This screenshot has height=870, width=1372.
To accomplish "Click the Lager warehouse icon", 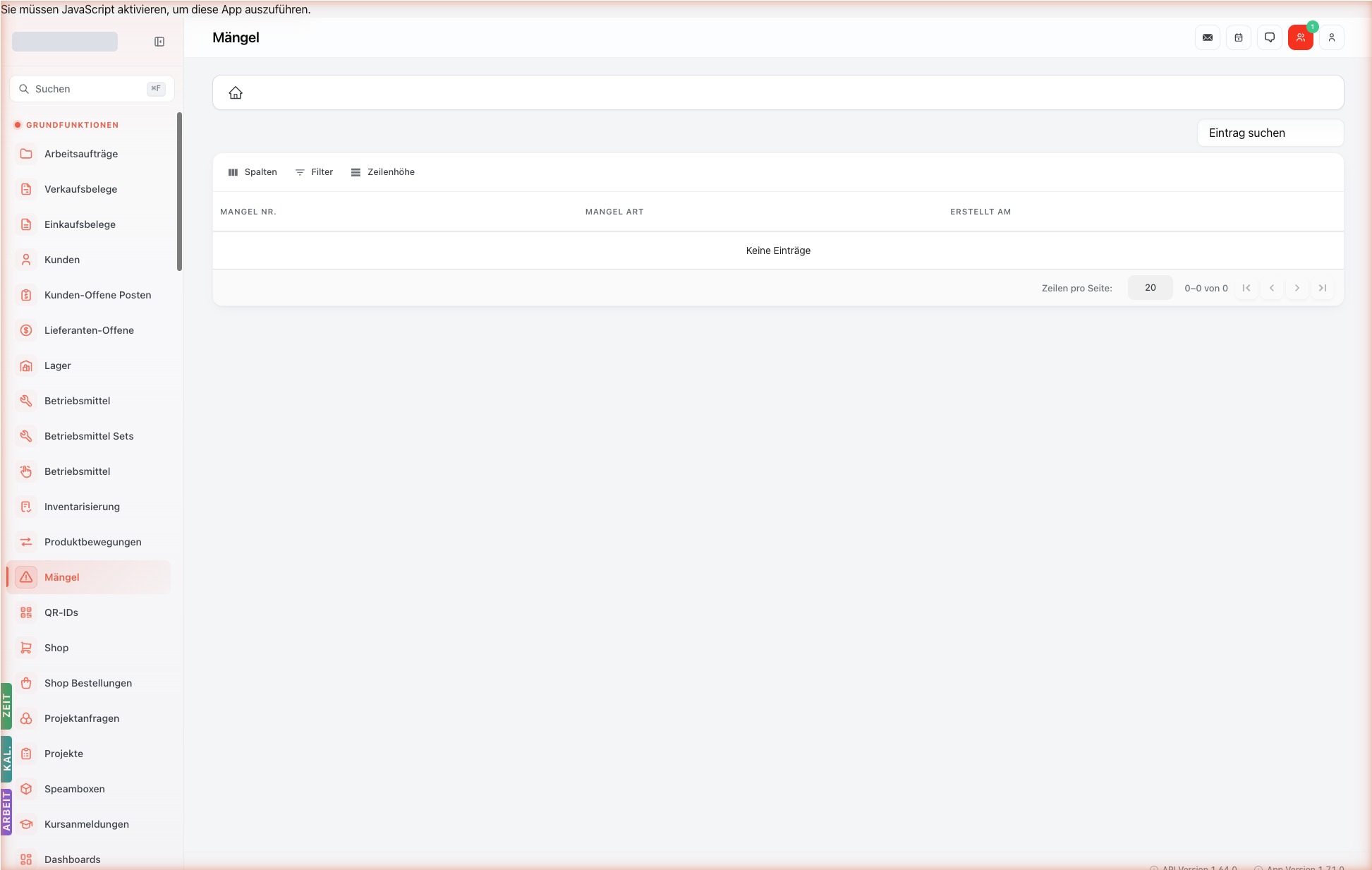I will tap(26, 365).
